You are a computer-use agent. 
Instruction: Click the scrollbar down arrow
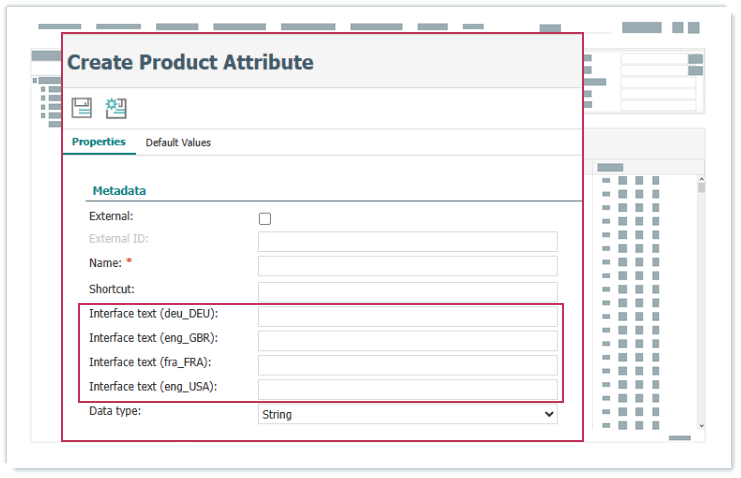[x=701, y=425]
